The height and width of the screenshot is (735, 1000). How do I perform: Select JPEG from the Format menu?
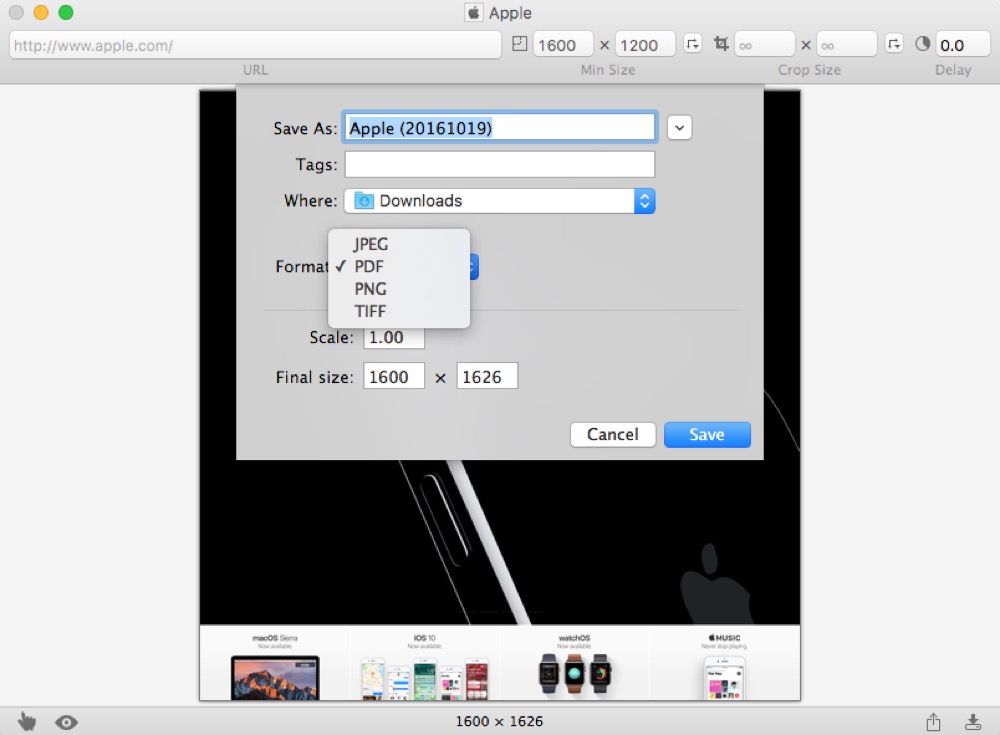(x=371, y=244)
